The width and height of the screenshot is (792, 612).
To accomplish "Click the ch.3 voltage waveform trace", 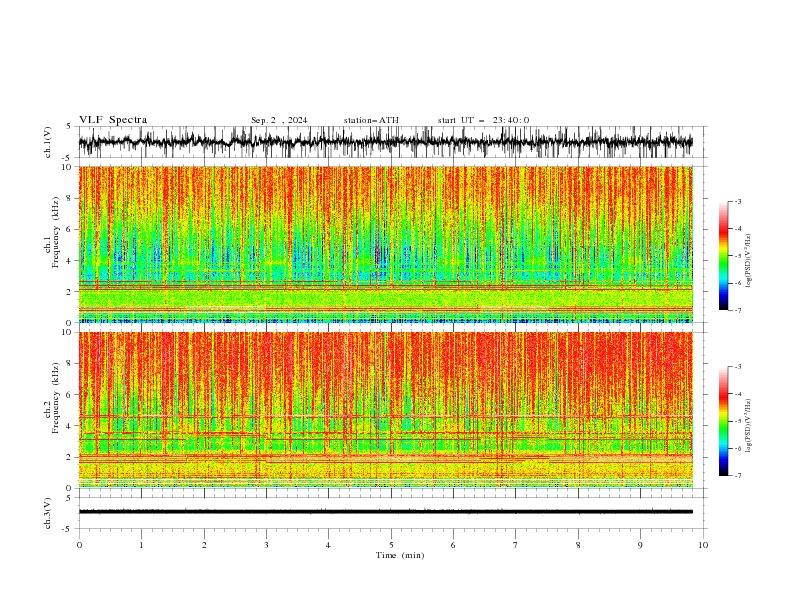I will point(385,512).
